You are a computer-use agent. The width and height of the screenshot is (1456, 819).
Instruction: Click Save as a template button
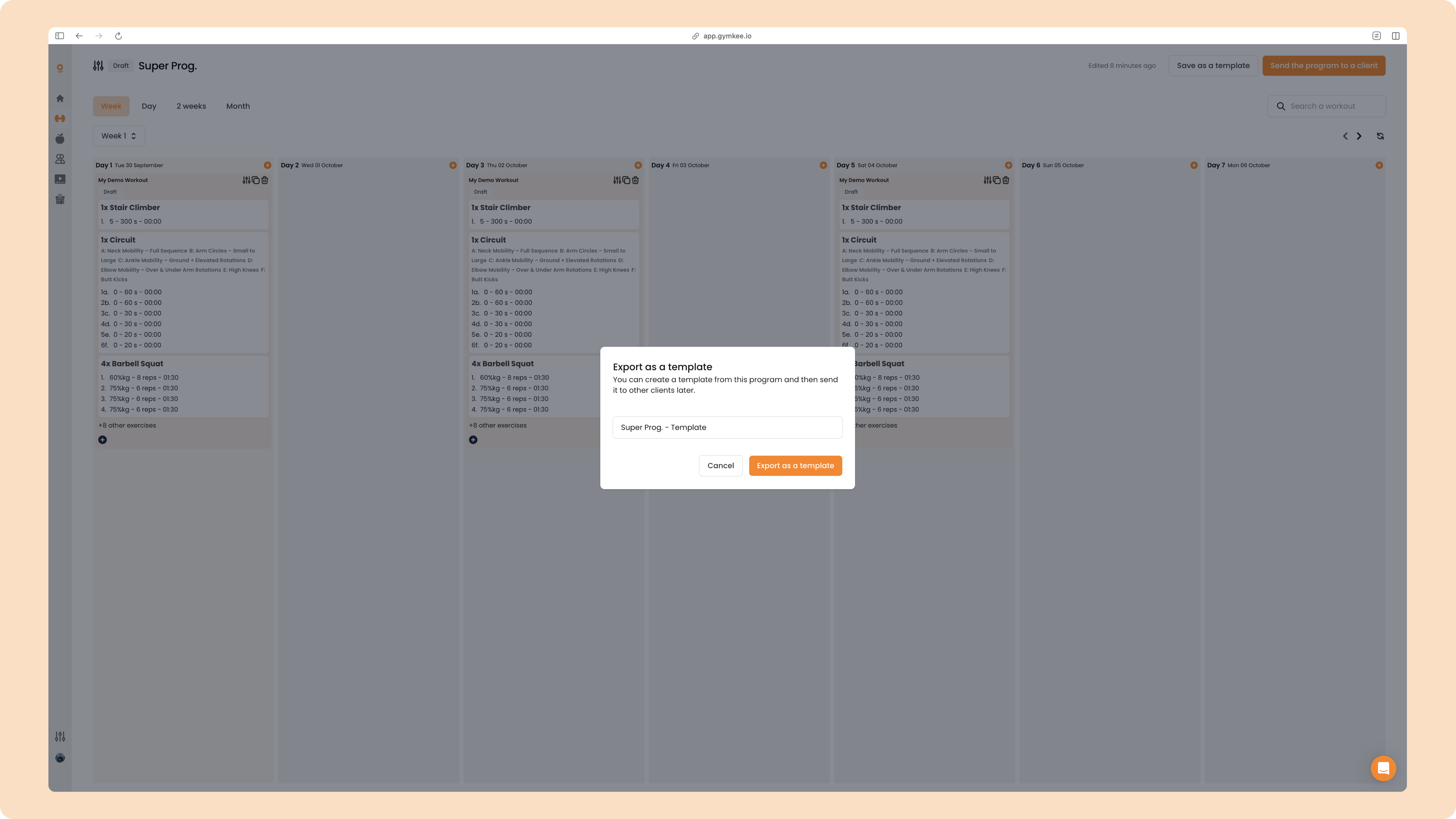click(1213, 66)
